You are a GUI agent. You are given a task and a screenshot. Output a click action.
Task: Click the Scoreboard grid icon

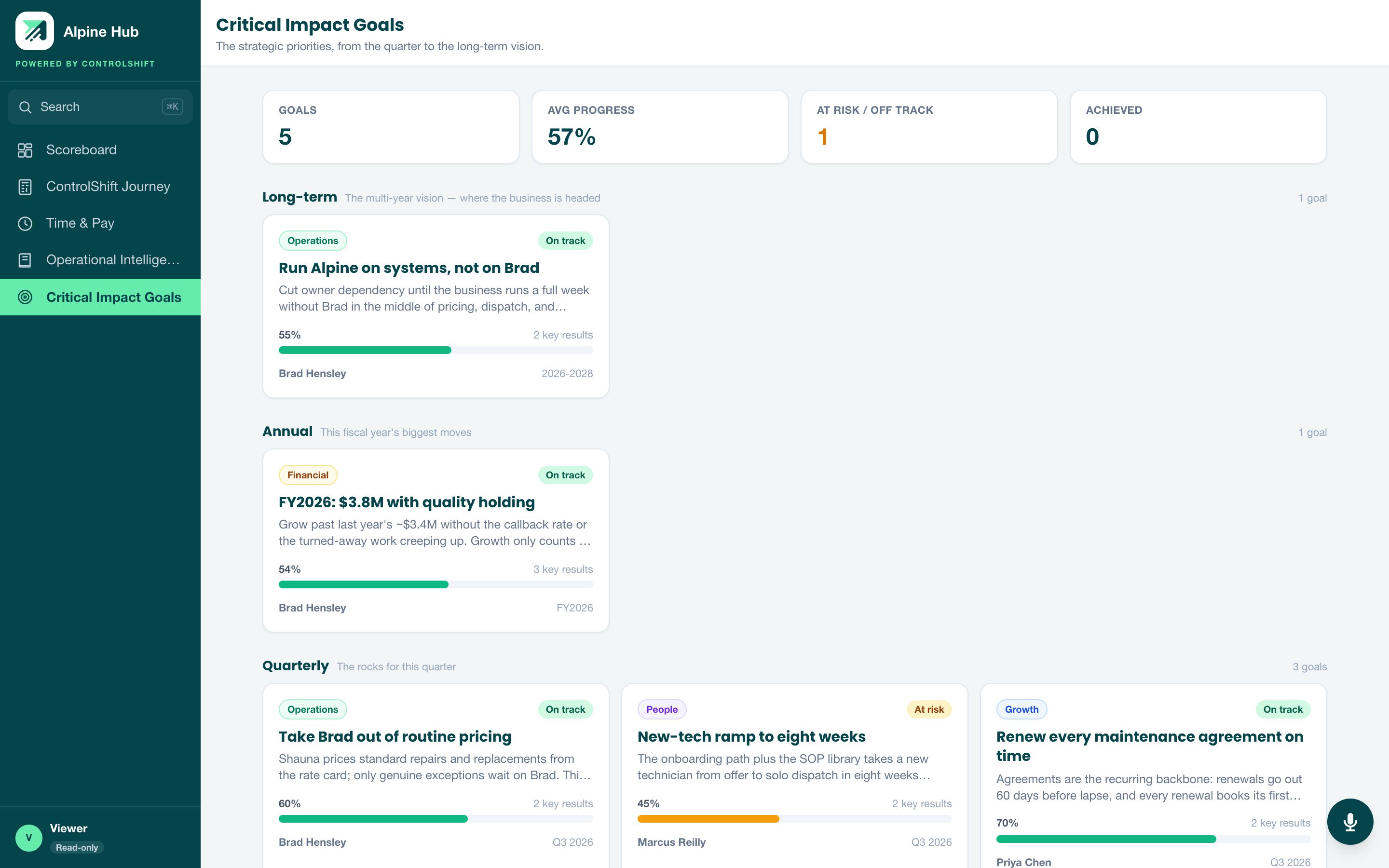click(x=25, y=150)
